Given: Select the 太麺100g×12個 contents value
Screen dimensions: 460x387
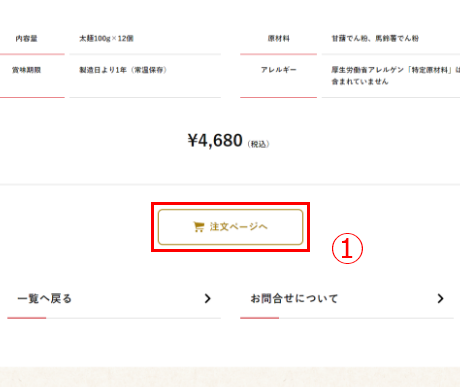Looking at the screenshot, I should click(x=106, y=39).
